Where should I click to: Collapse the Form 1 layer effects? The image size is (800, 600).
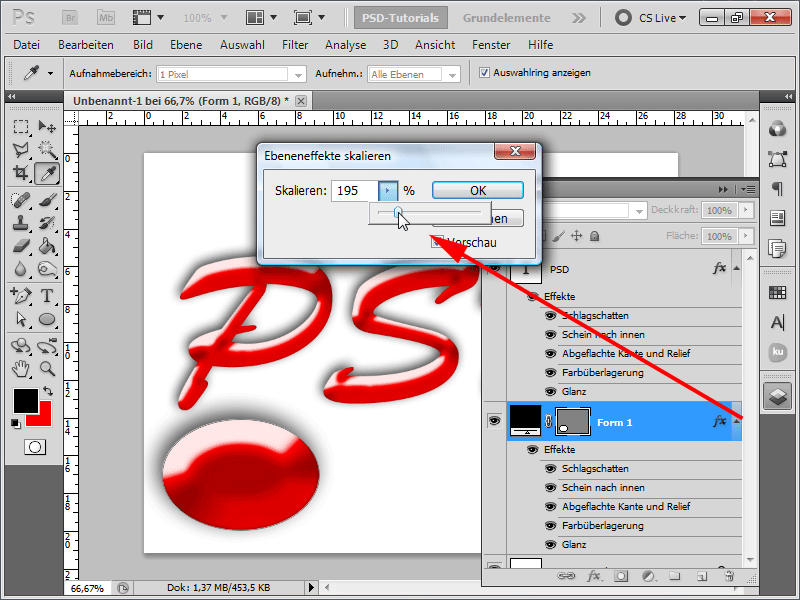tap(736, 421)
